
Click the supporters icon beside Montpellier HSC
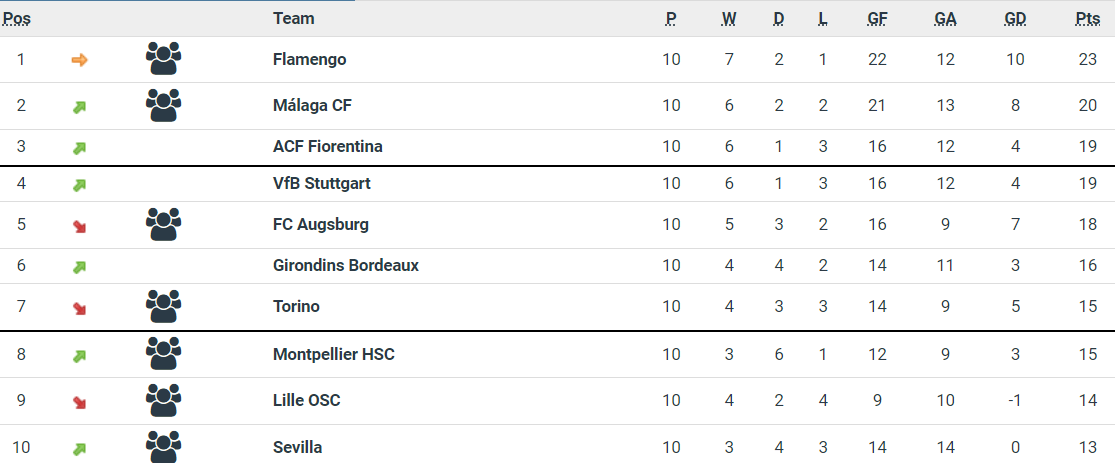tap(163, 354)
